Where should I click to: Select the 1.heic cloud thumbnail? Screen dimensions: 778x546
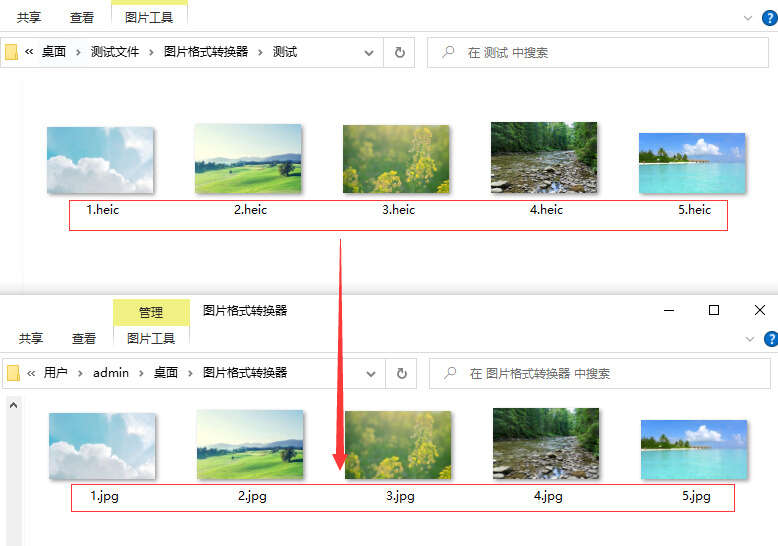tap(100, 160)
